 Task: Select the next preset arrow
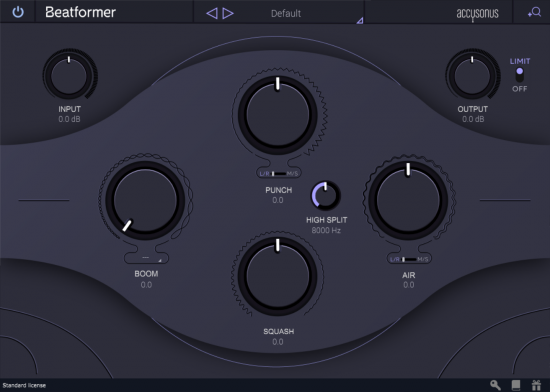tap(228, 13)
